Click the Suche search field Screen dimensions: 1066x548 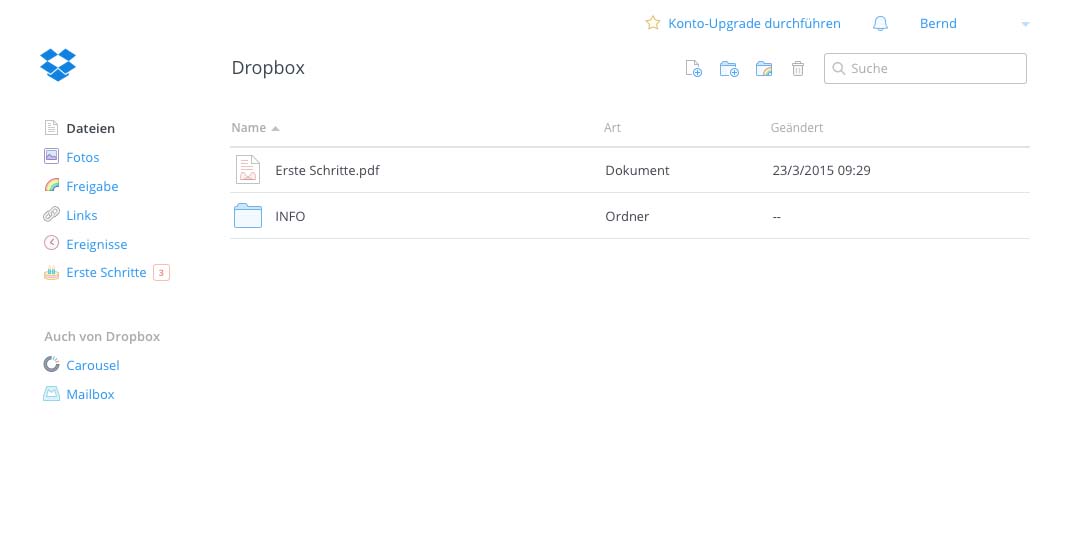pos(925,69)
